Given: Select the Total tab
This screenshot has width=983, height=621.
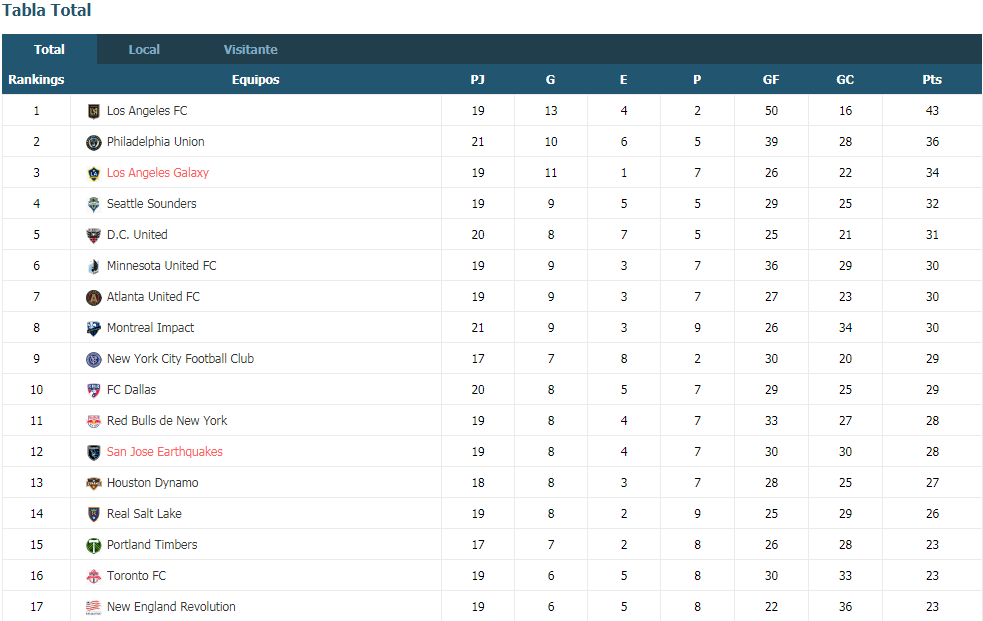Looking at the screenshot, I should pyautogui.click(x=49, y=50).
